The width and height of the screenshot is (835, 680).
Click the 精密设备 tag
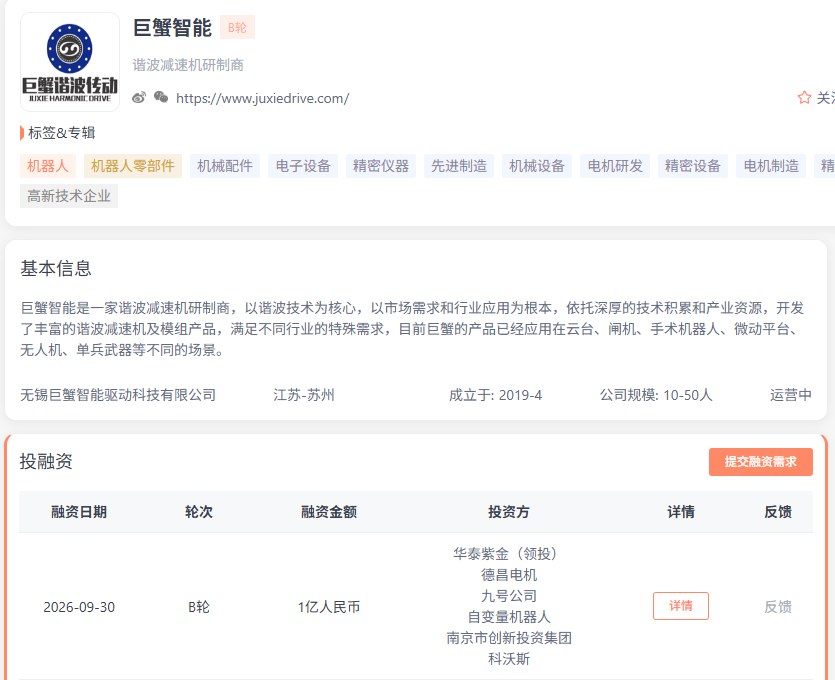693,166
